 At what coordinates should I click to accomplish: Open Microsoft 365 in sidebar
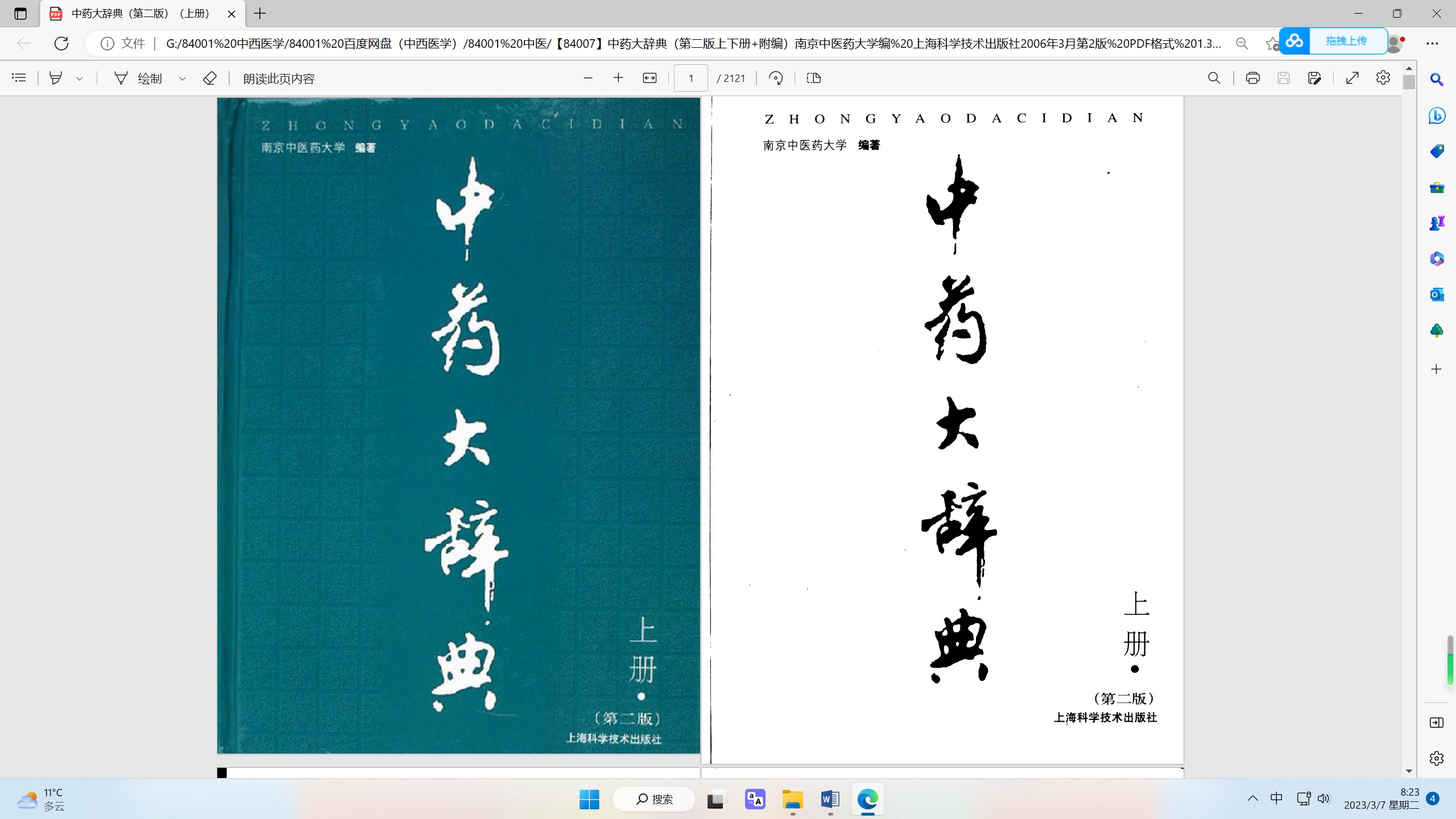[1437, 259]
